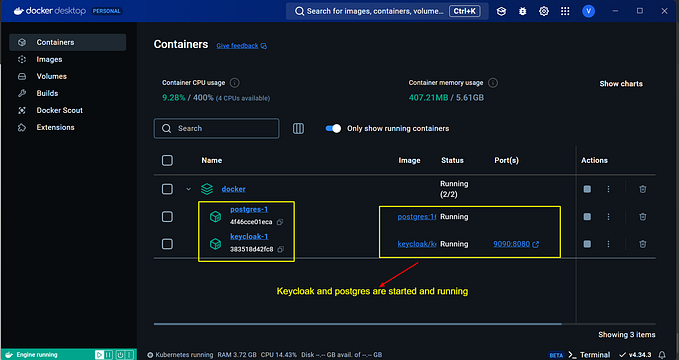Collapse the docker compose stack chevron
The width and height of the screenshot is (679, 360).
(x=188, y=189)
